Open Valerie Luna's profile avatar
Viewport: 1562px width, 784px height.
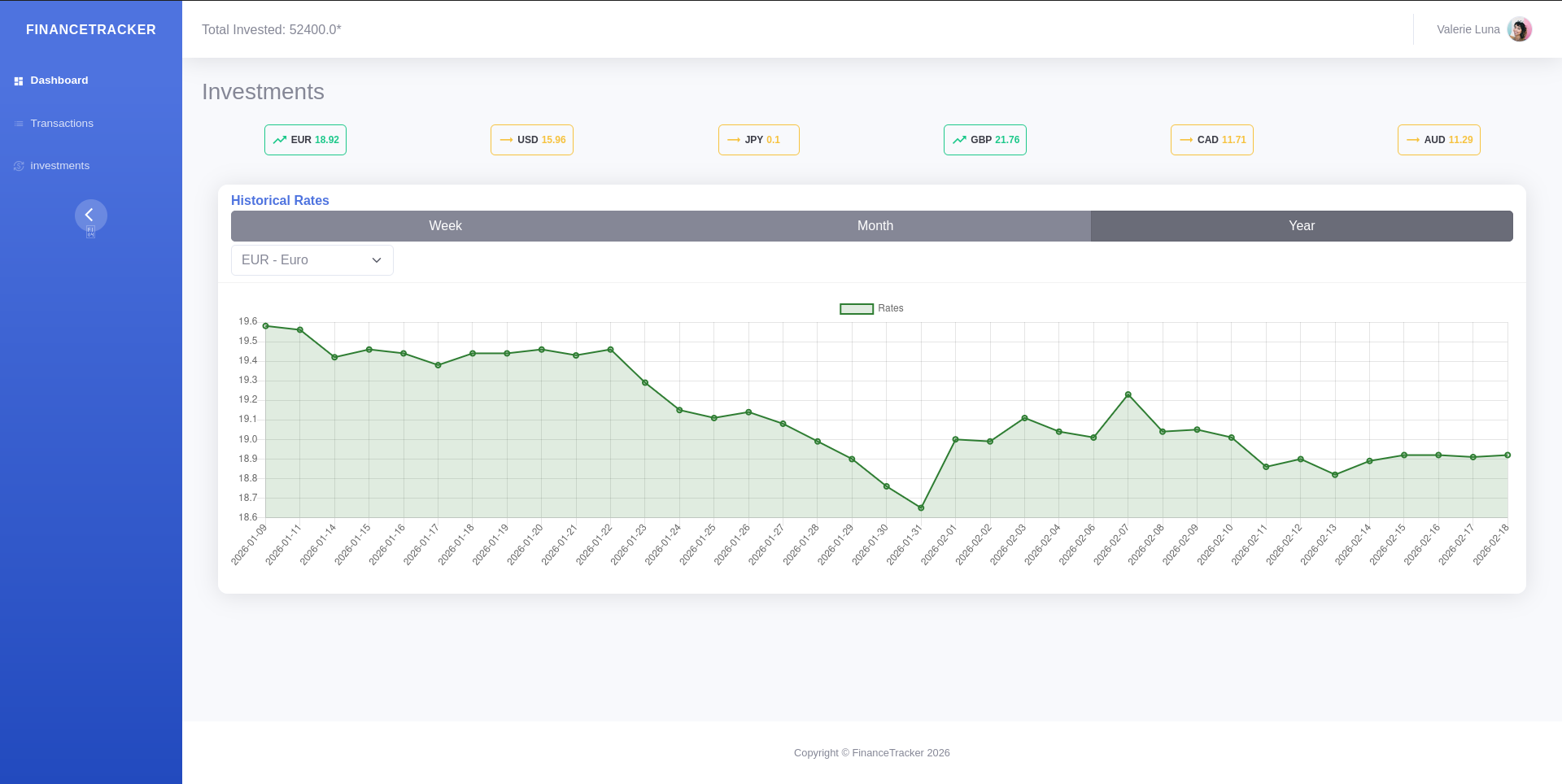[x=1519, y=29]
